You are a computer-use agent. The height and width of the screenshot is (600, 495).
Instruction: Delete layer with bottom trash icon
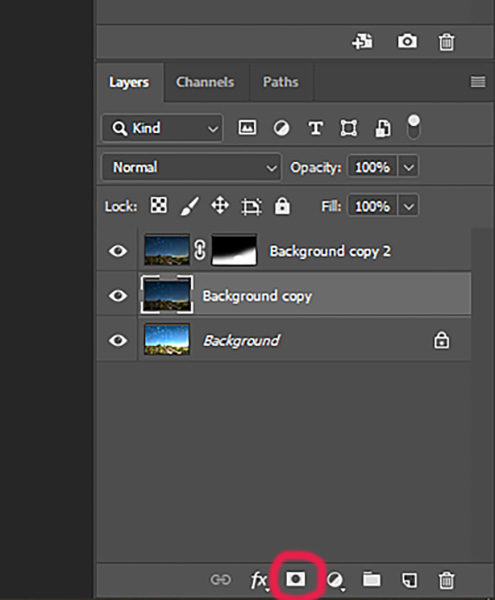point(446,580)
